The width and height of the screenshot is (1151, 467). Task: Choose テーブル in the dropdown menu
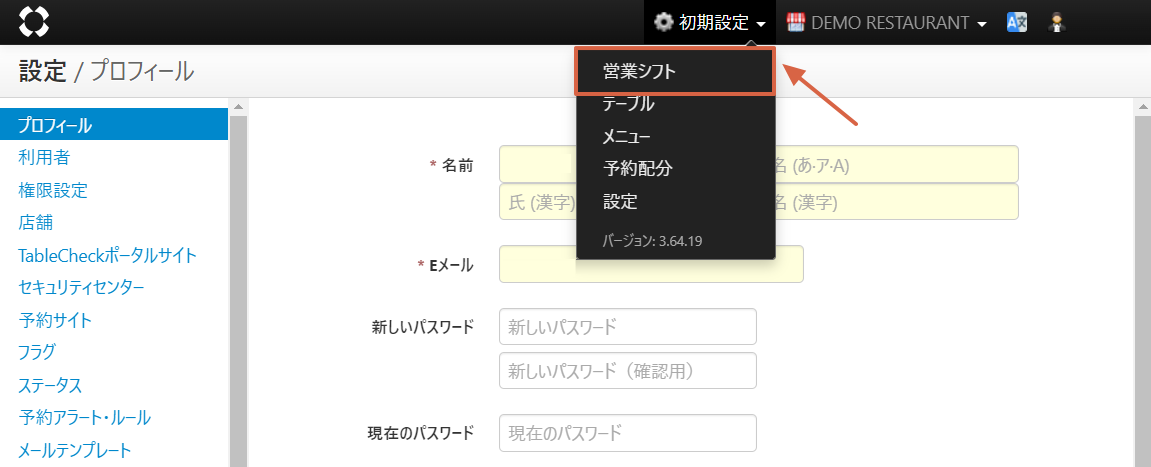629,104
